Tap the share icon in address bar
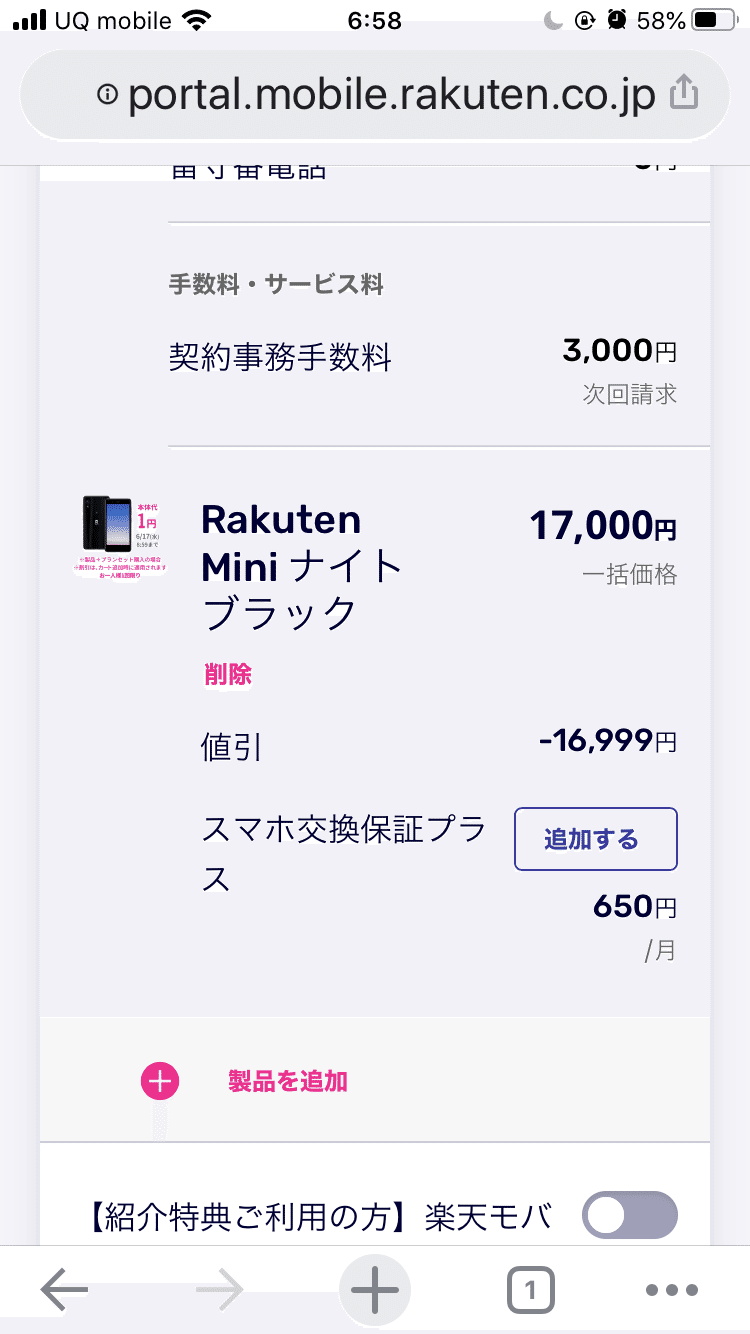The height and width of the screenshot is (1334, 750). [683, 94]
